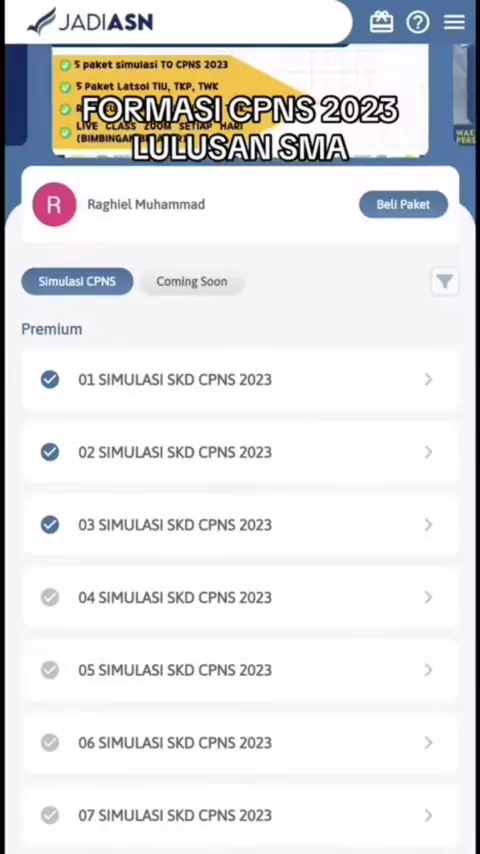
Task: Open the gift box icon in header
Action: coord(381,22)
